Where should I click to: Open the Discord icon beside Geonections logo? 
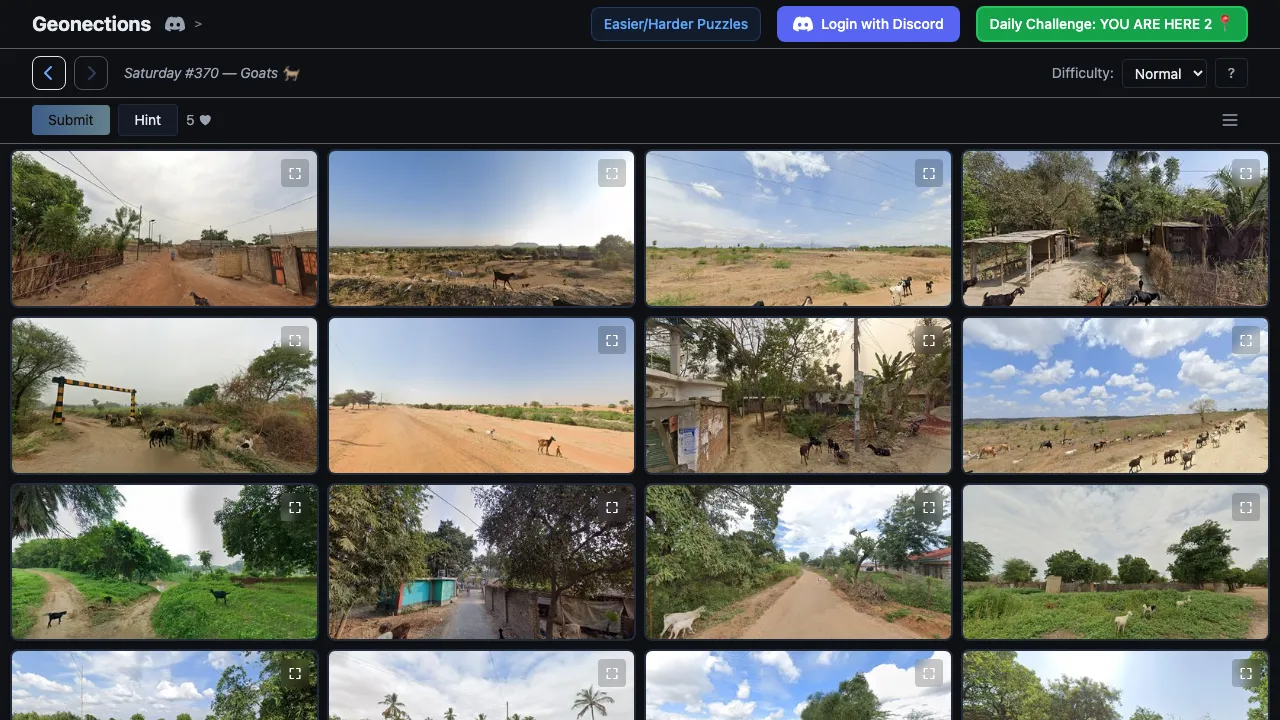click(175, 24)
